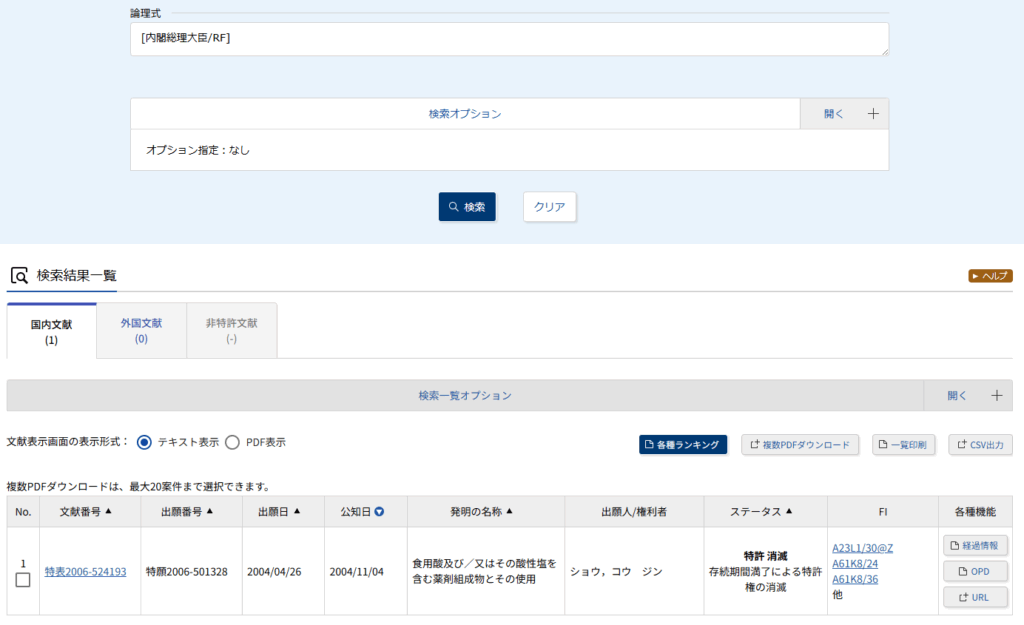Select the 国内文献 tab
1024x625 pixels.
click(51, 331)
